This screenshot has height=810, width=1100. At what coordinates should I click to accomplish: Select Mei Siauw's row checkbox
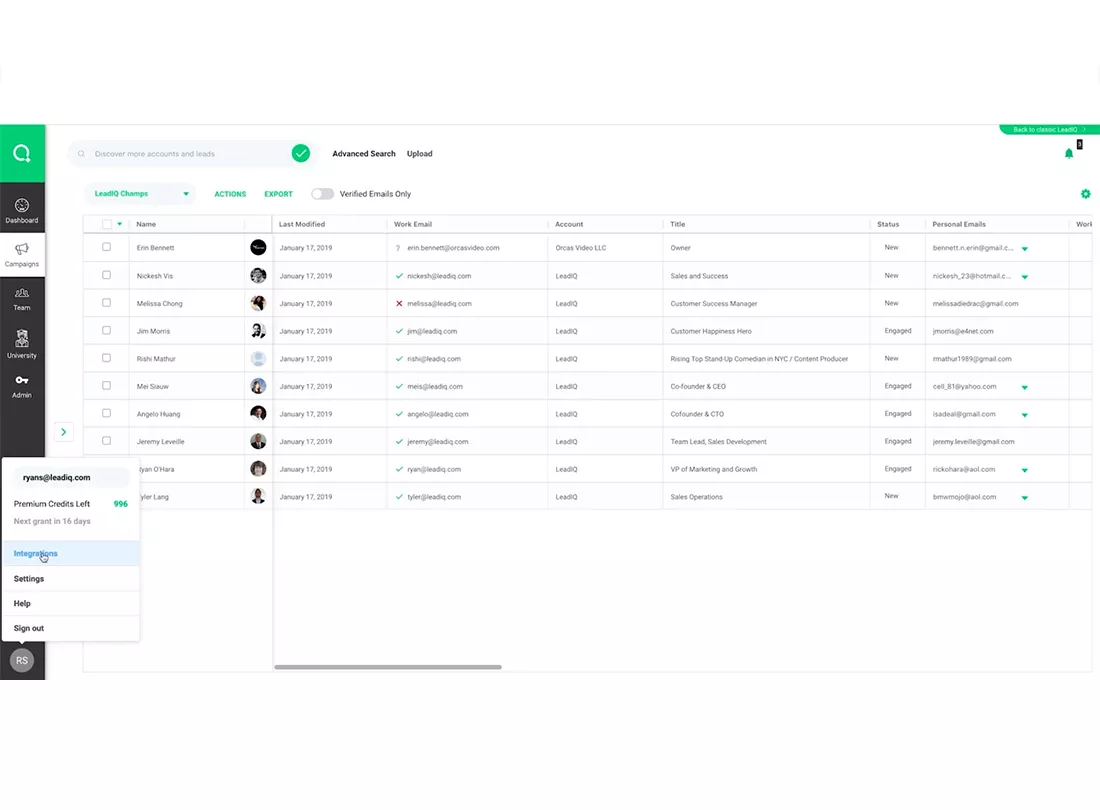[x=107, y=385]
